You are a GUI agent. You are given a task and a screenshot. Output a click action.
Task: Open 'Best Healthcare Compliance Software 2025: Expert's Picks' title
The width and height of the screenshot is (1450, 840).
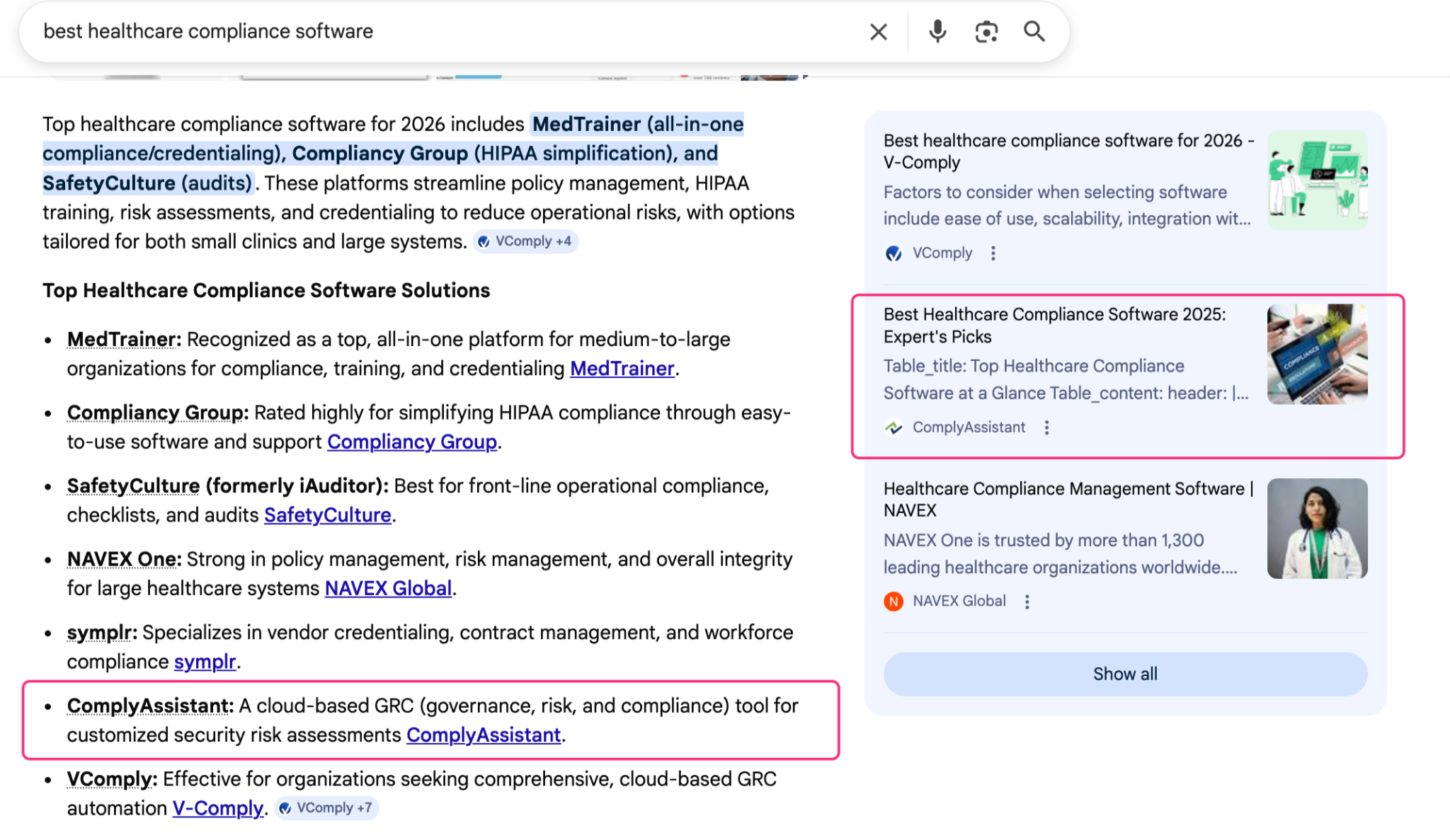[1055, 326]
